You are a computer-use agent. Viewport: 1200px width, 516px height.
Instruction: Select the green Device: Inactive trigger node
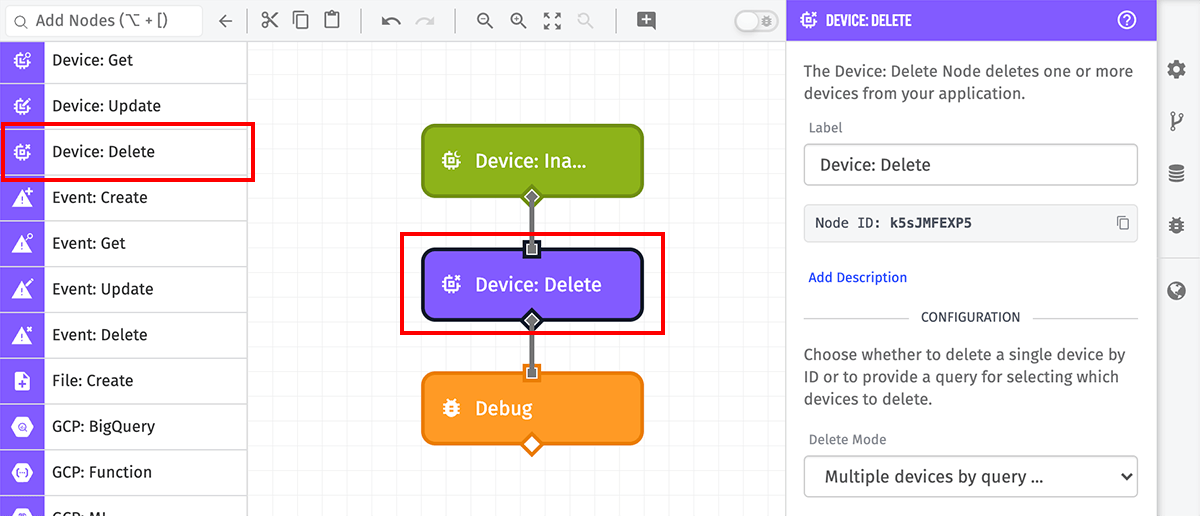(x=532, y=160)
